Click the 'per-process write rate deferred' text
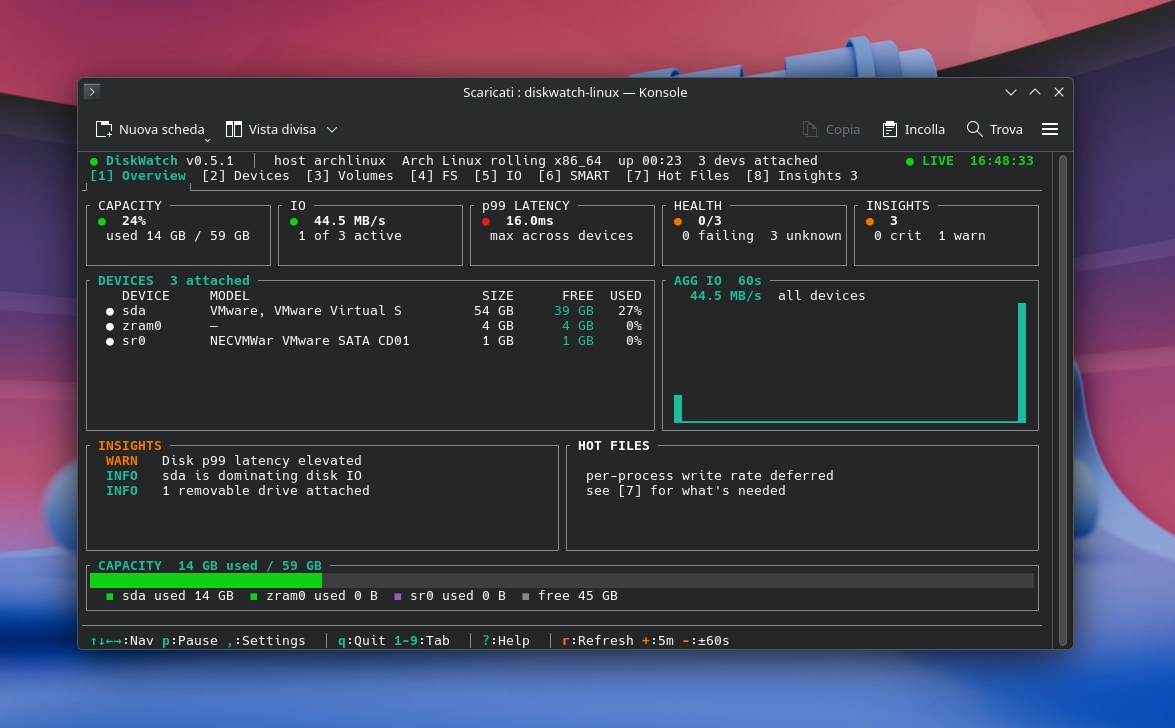The height and width of the screenshot is (728, 1175). coord(710,475)
